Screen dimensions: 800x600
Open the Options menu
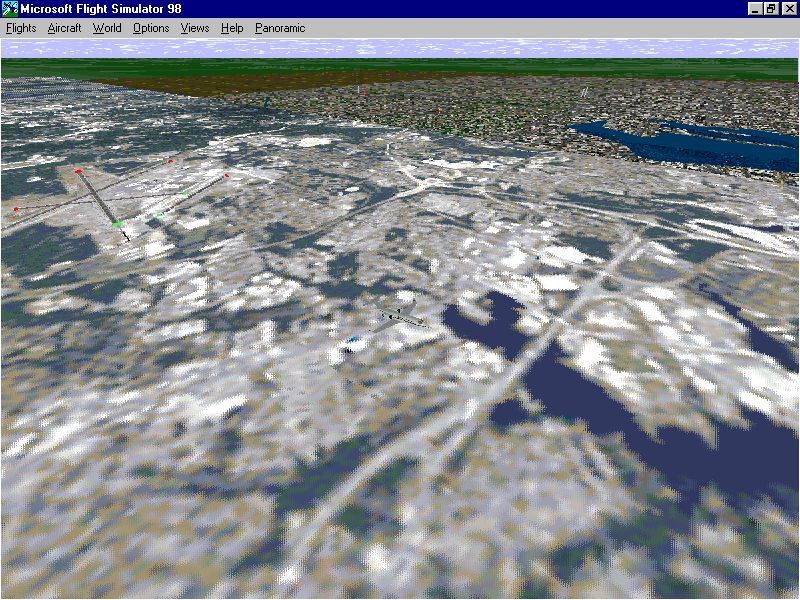point(151,28)
